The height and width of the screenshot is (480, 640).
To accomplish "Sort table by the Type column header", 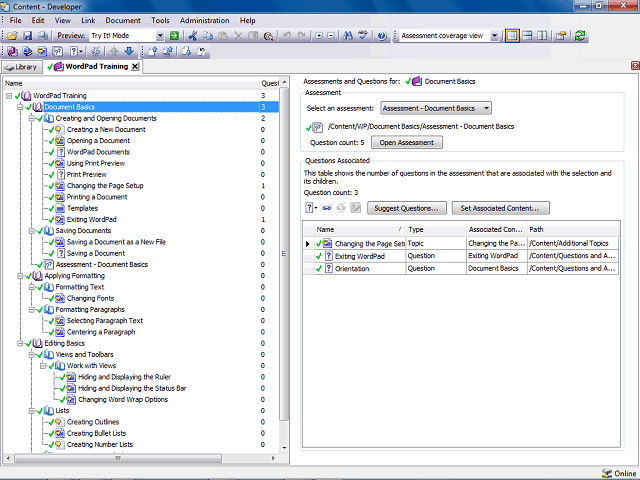I will tap(436, 229).
